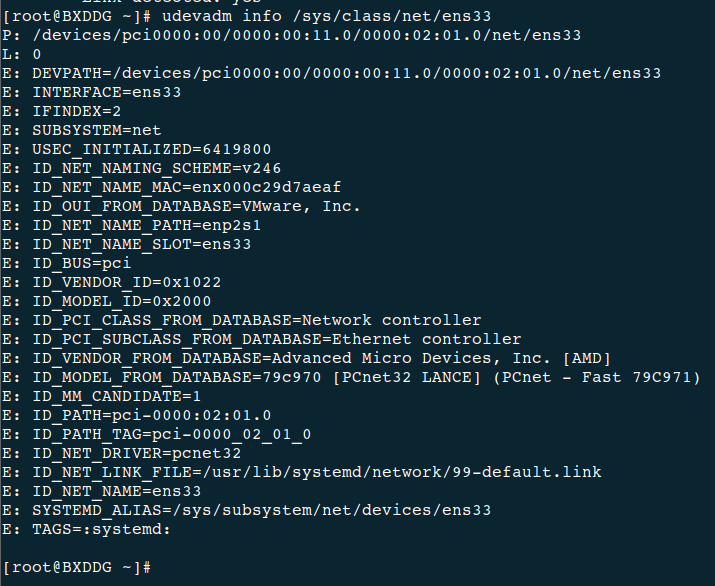The height and width of the screenshot is (586, 715).
Task: Click the USEC_INITIALIZED value line
Action: click(151, 149)
